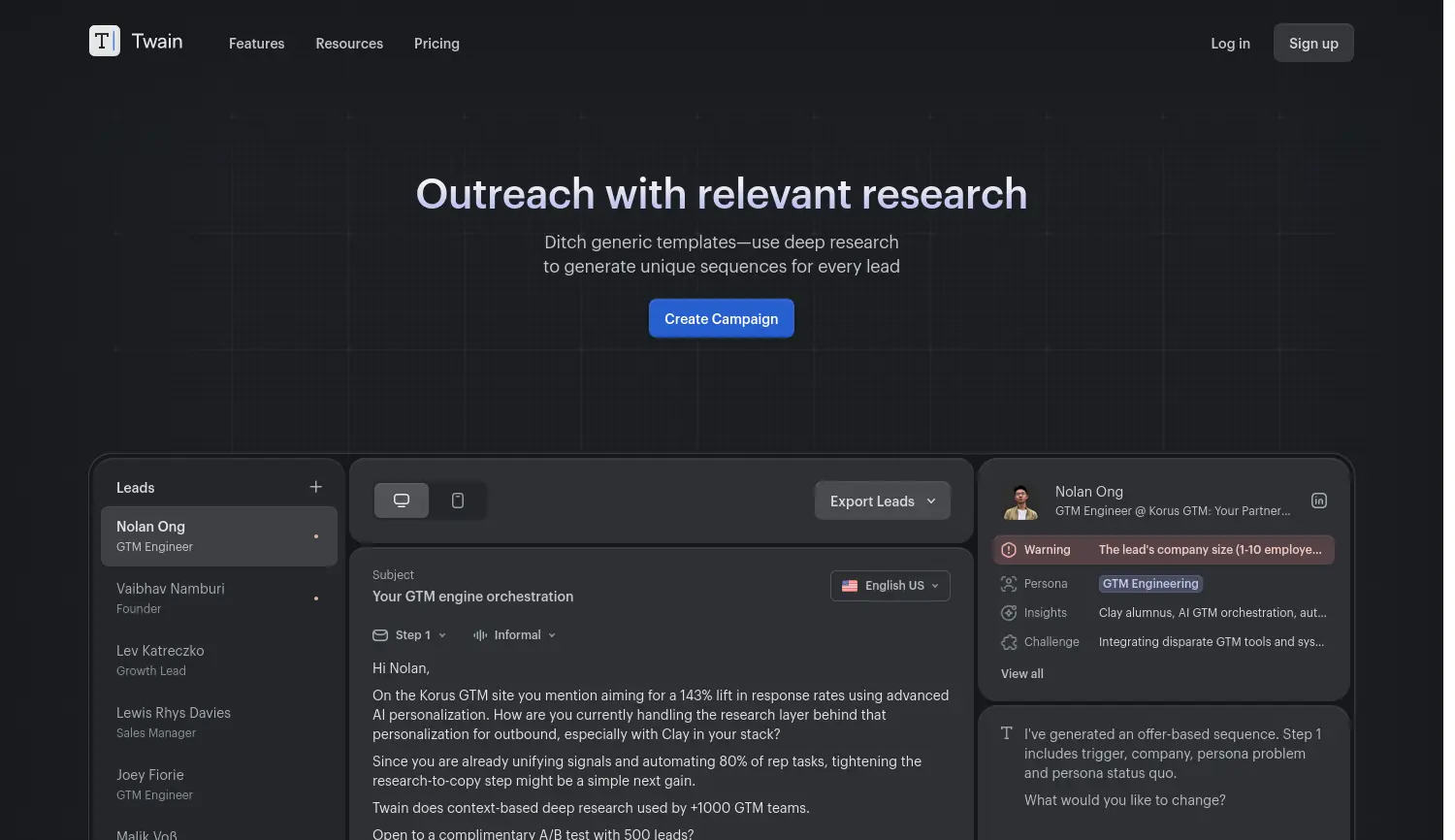Change the Informal tone dropdown
Screen dimensions: 1455x840
click(x=515, y=635)
